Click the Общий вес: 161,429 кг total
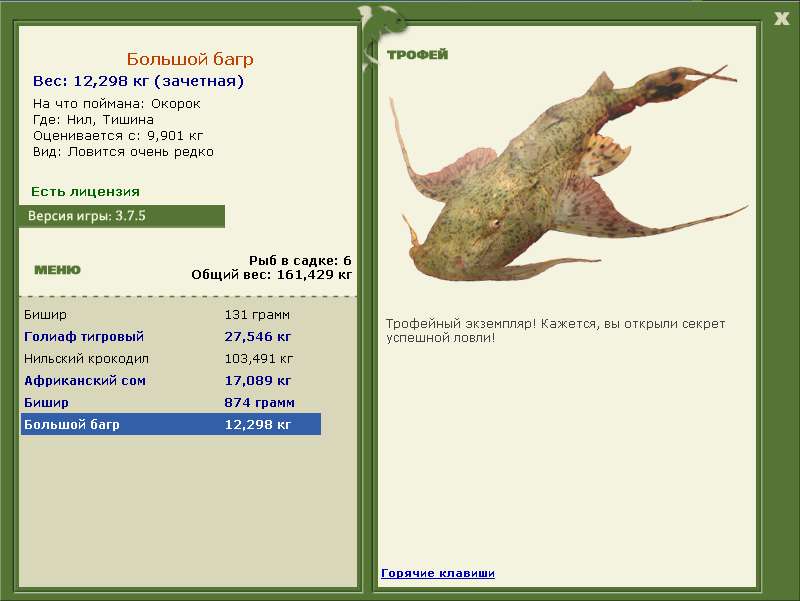The width and height of the screenshot is (800, 601). [272, 273]
